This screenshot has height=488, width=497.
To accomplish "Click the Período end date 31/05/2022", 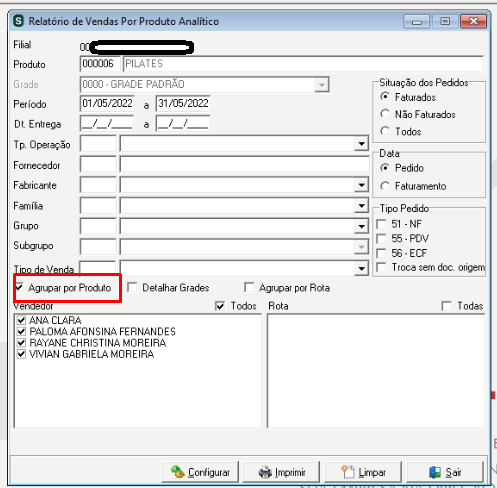I will click(x=183, y=104).
